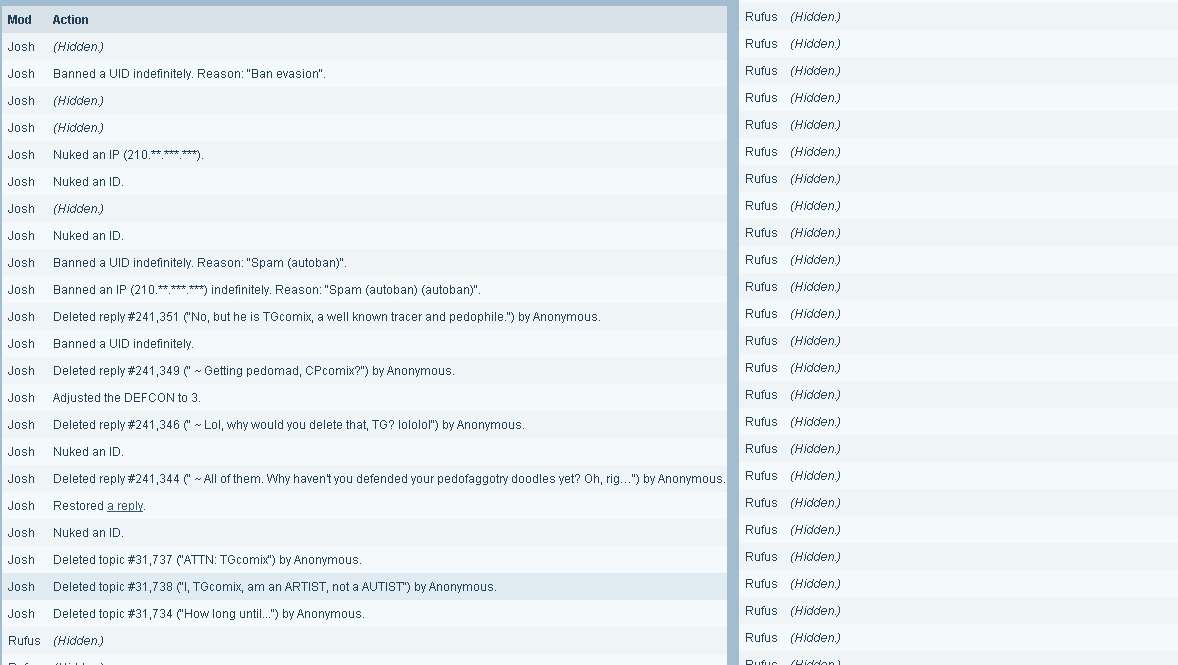Screen dimensions: 1178x665
Task: Select the deleted topic #31,734 'How long until' row
Action: (364, 614)
